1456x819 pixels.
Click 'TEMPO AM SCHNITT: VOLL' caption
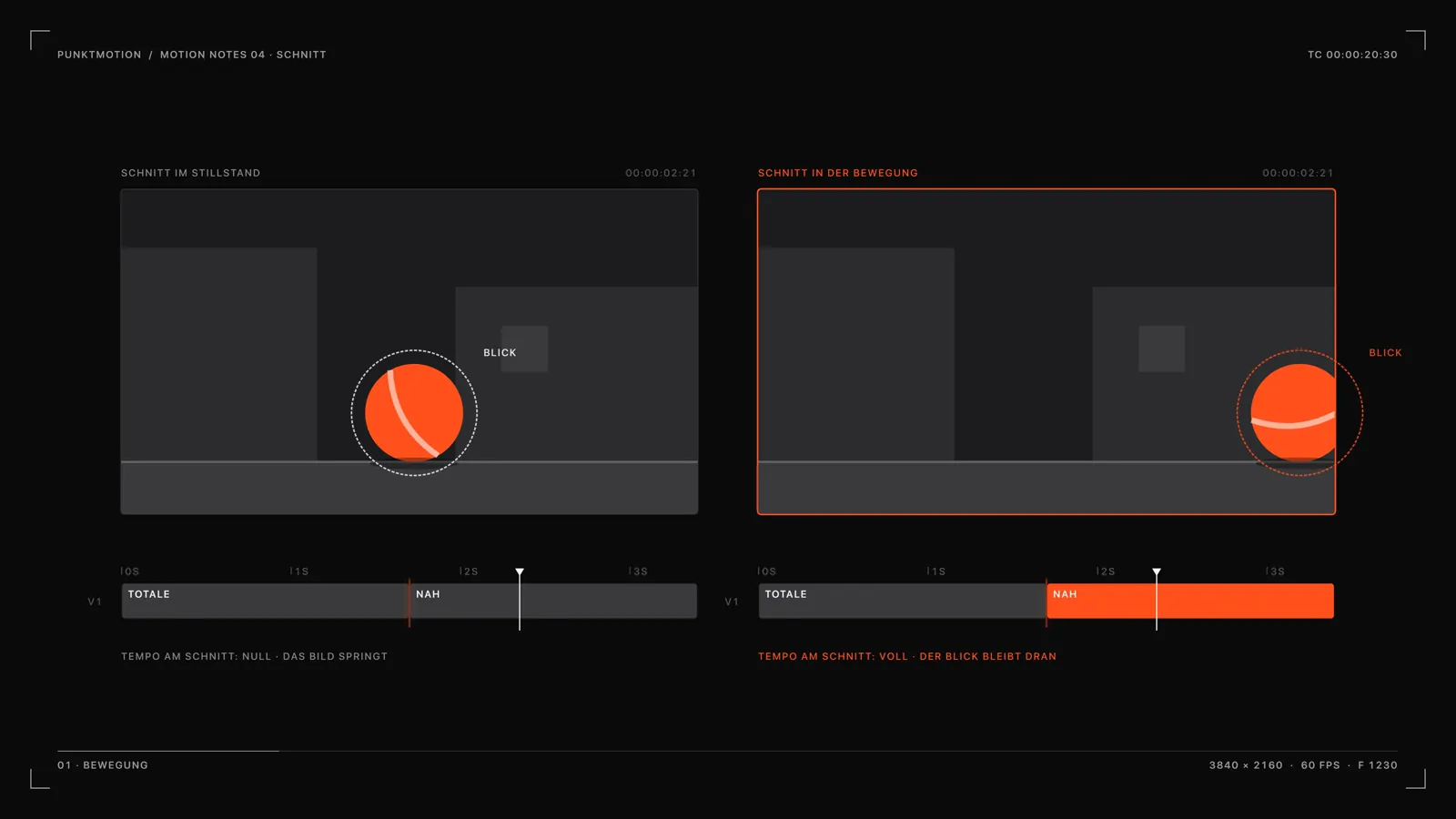(x=833, y=656)
